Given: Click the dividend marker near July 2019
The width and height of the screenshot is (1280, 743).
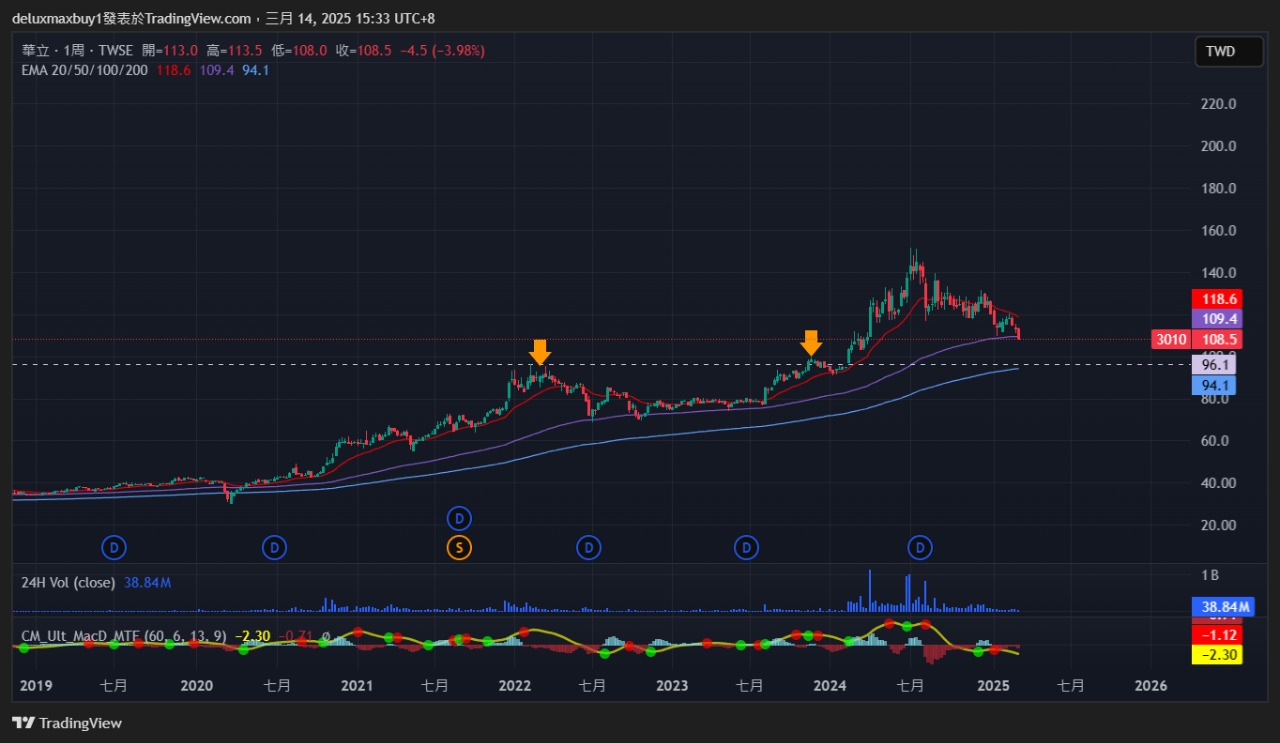Looking at the screenshot, I should tap(115, 547).
